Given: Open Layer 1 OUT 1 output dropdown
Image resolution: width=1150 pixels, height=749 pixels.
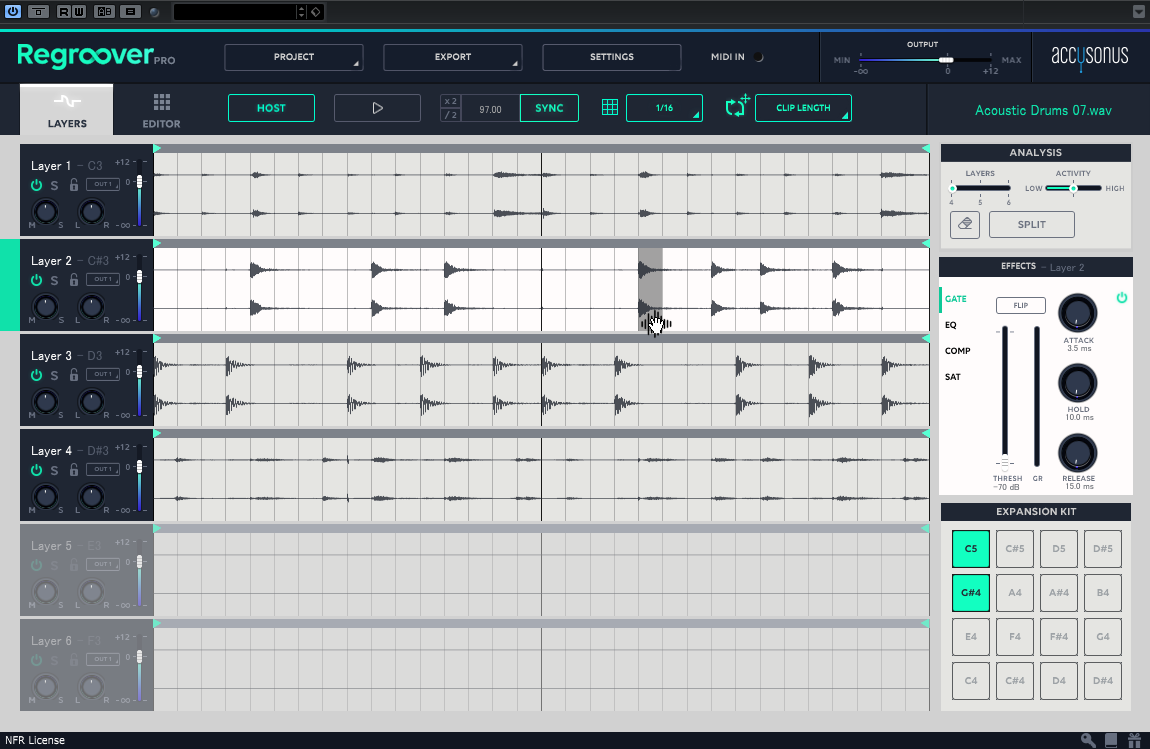Looking at the screenshot, I should [x=103, y=184].
